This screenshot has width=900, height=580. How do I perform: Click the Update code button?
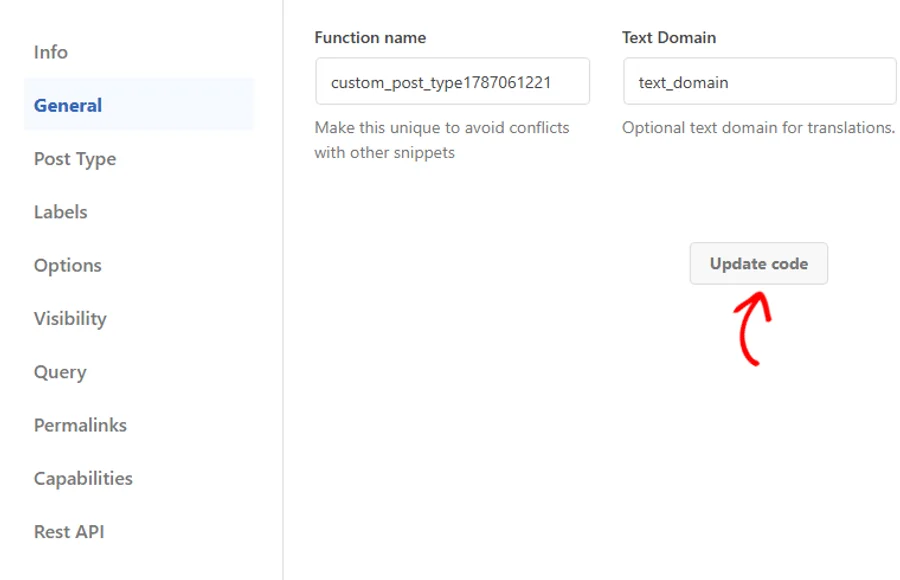tap(759, 264)
